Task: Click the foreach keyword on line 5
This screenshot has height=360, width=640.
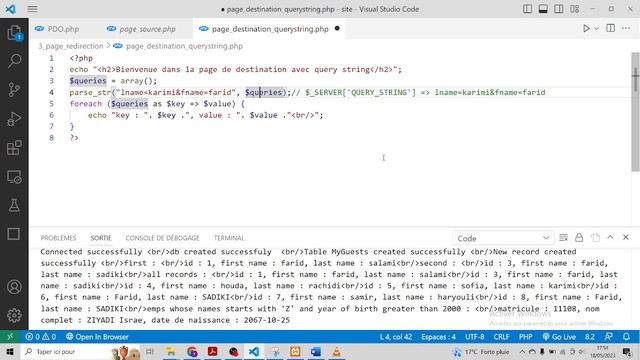Action: click(x=85, y=104)
